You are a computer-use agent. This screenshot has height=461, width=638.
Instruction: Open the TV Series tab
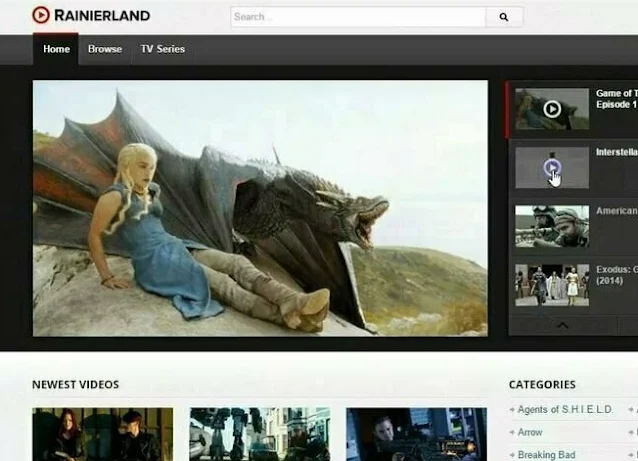coord(163,49)
